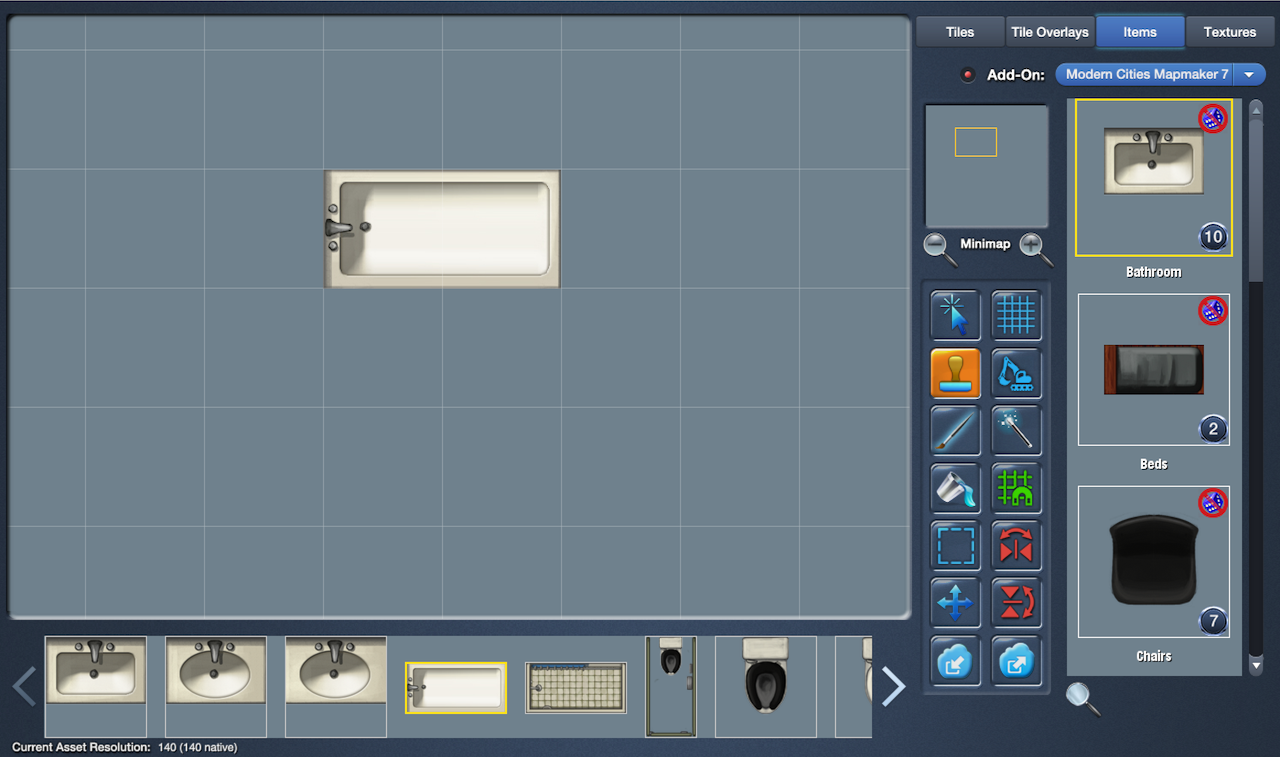
Task: Zoom in the minimap with plus magnifier
Action: pos(1034,247)
